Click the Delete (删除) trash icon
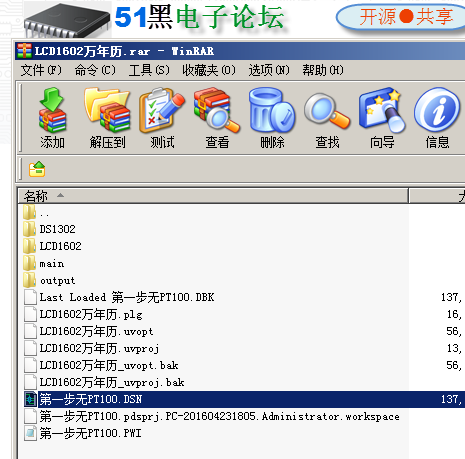The image size is (465, 459). (272, 110)
